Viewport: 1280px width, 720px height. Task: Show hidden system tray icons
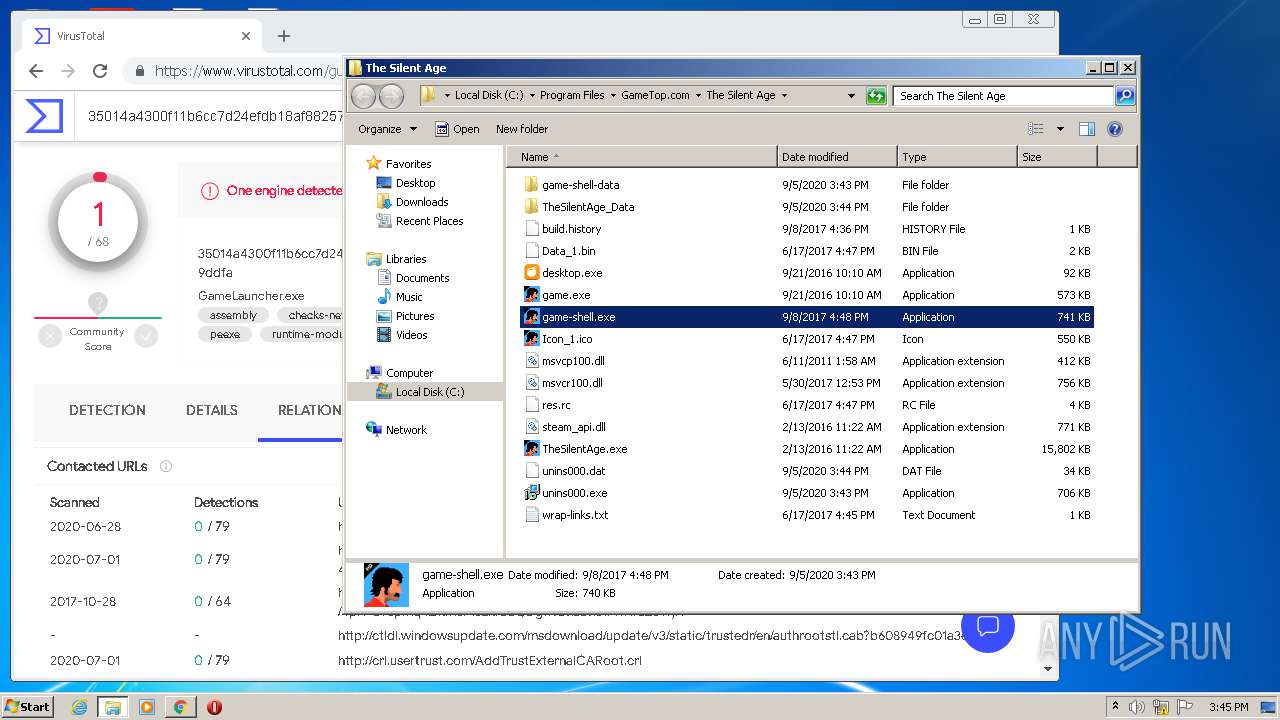tap(1115, 706)
